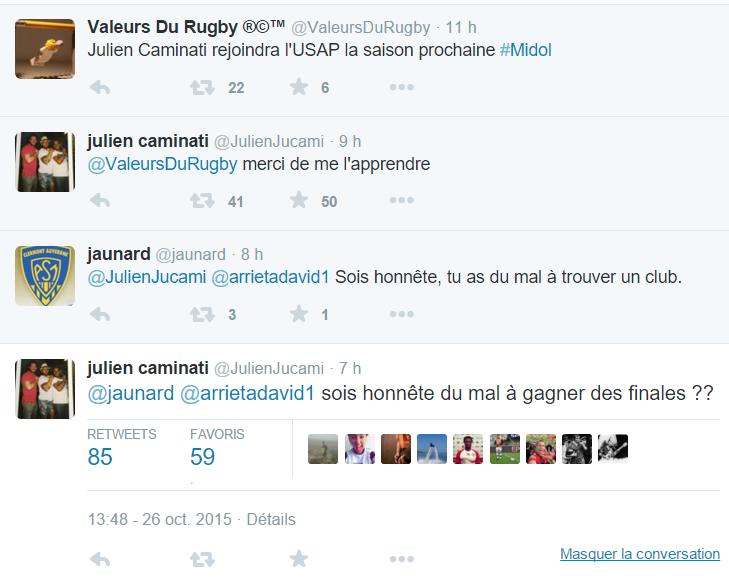Reply to jaunard's tweet
This screenshot has width=729, height=583.
(99, 314)
